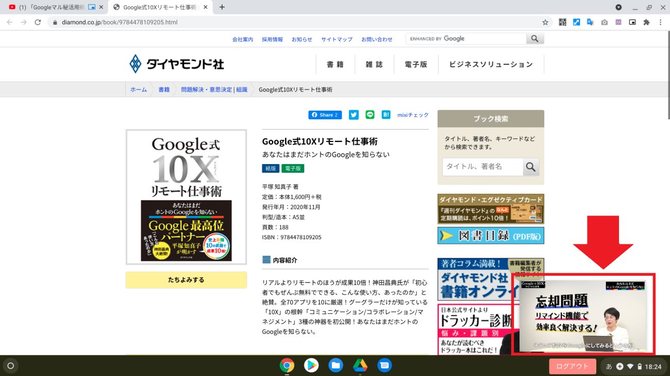Click the Facebook Share button

coord(325,115)
